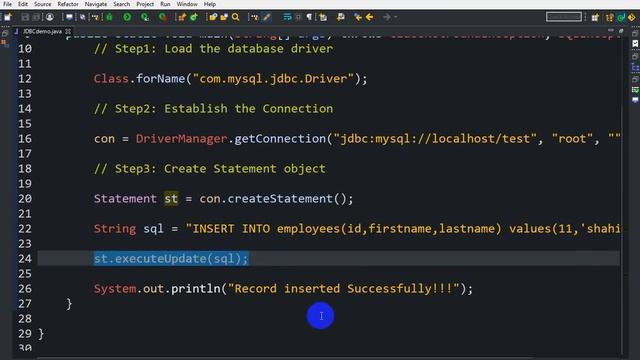Click the Outline view icon in right trim
Viewport: 640px width, 360px height.
[x=635, y=68]
